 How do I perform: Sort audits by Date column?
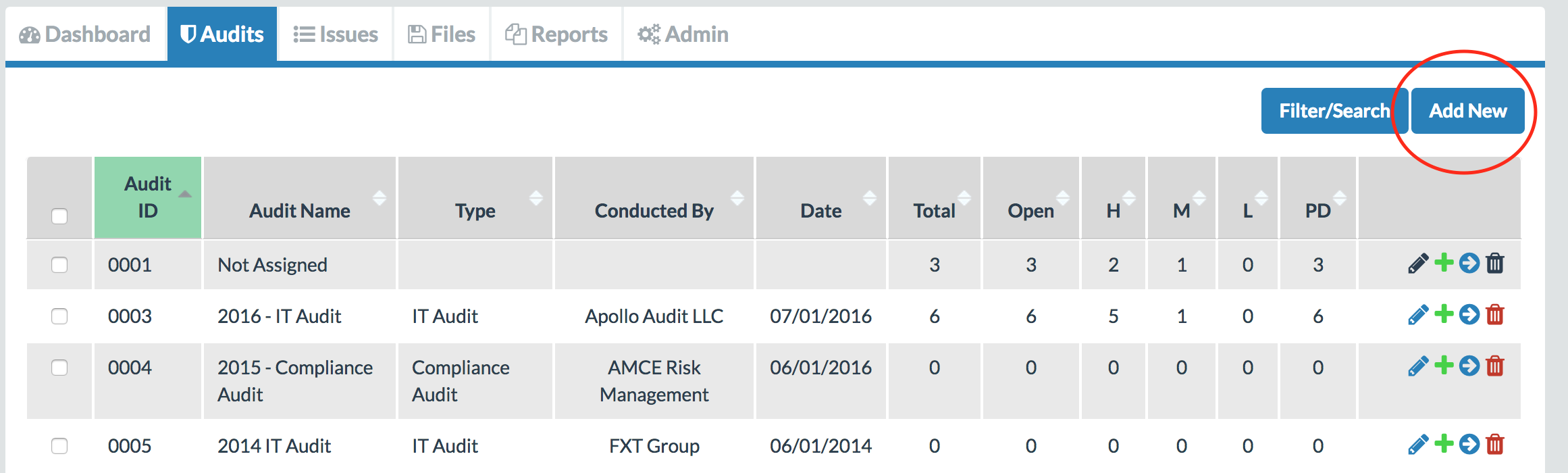coord(820,197)
